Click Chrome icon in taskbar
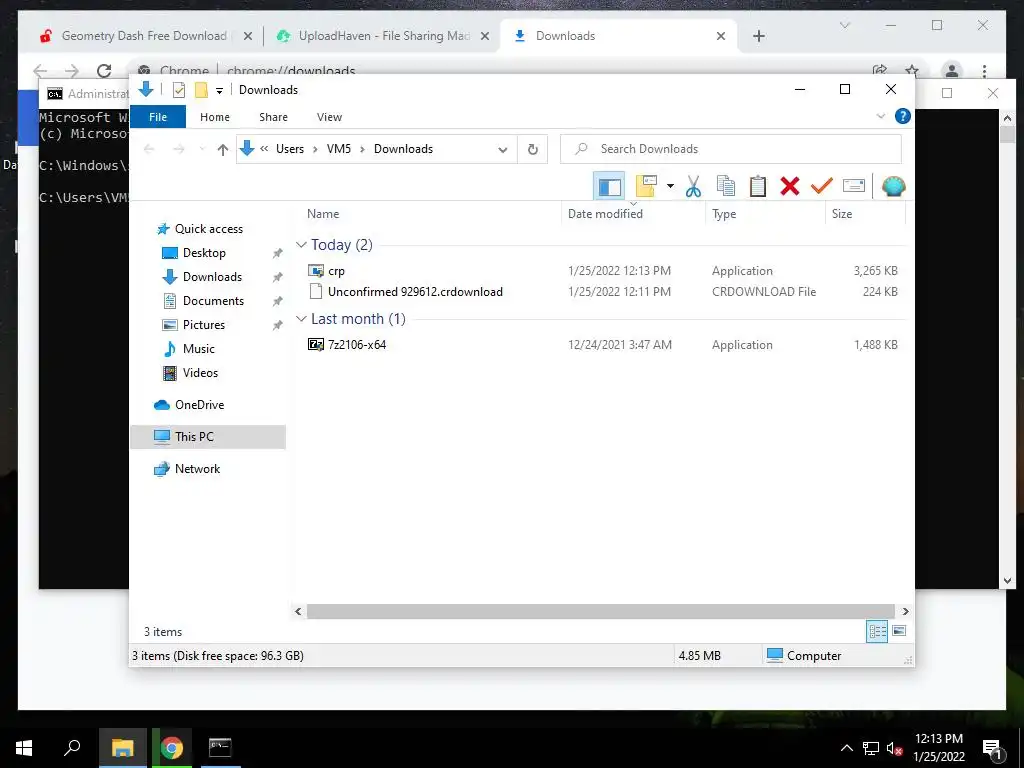This screenshot has height=768, width=1024. pyautogui.click(x=172, y=748)
